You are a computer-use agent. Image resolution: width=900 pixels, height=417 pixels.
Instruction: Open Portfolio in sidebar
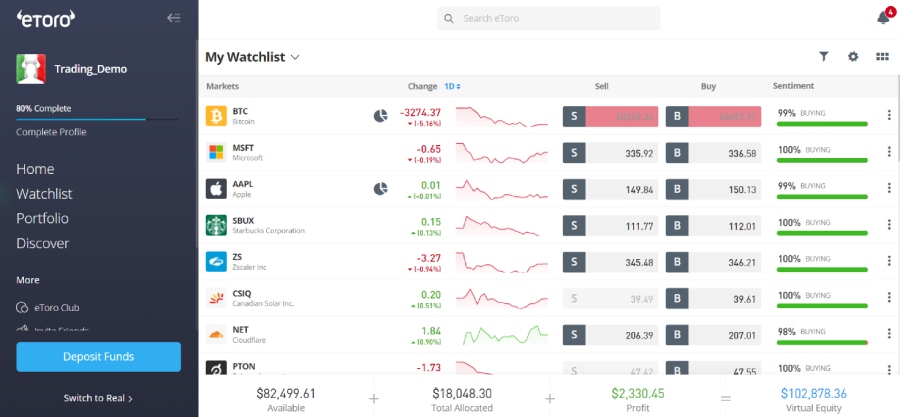click(x=42, y=219)
